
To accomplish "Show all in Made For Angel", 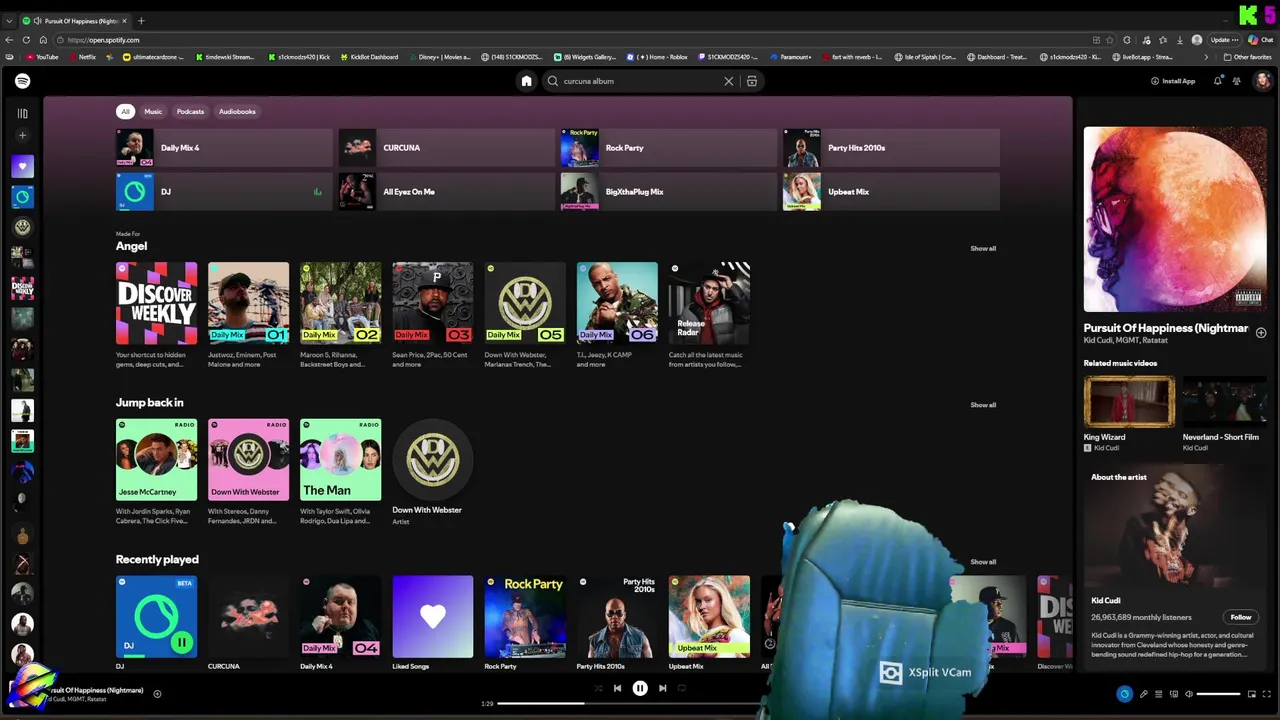I will click(983, 248).
